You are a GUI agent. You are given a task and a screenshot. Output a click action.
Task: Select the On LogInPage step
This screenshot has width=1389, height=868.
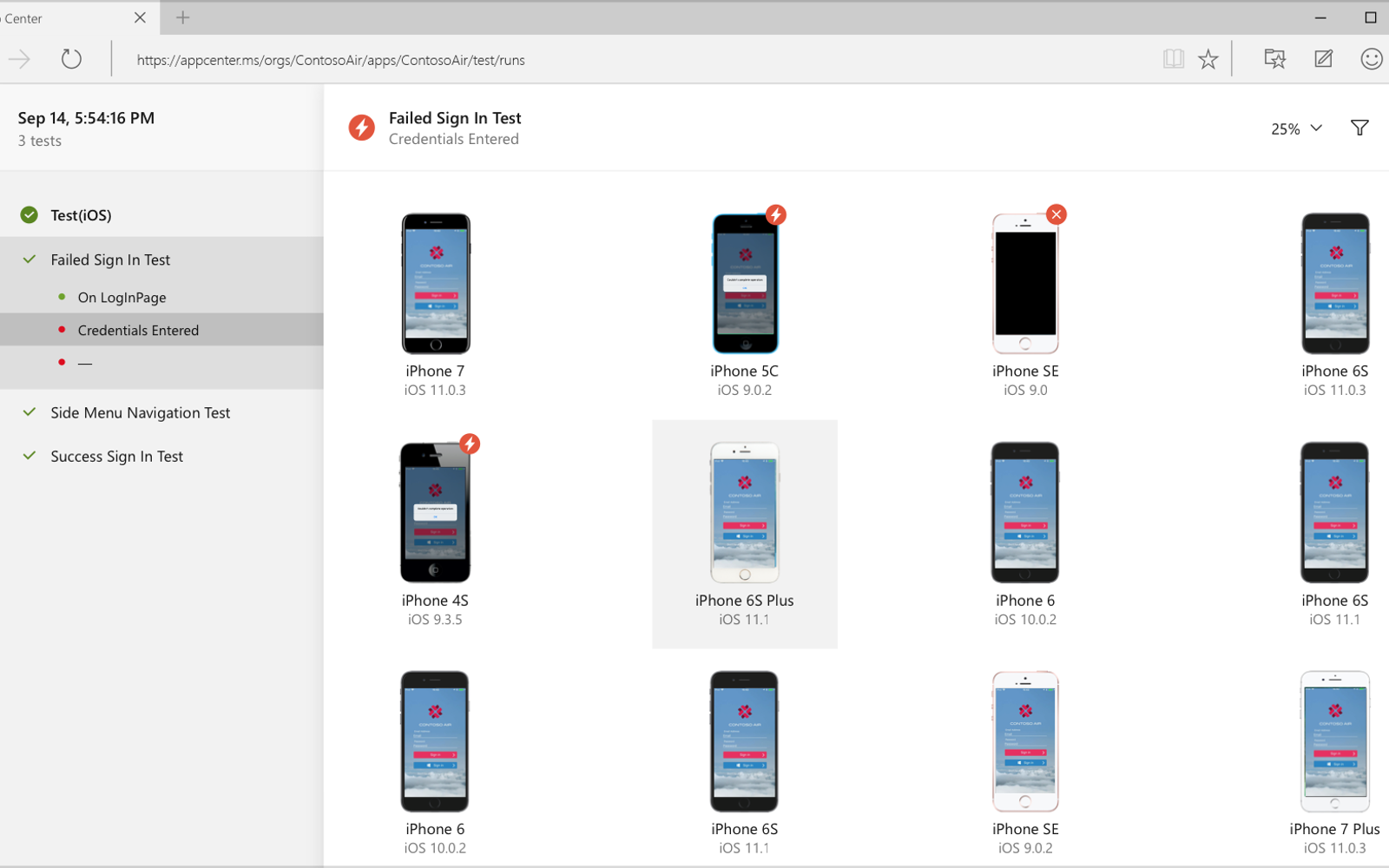[122, 298]
